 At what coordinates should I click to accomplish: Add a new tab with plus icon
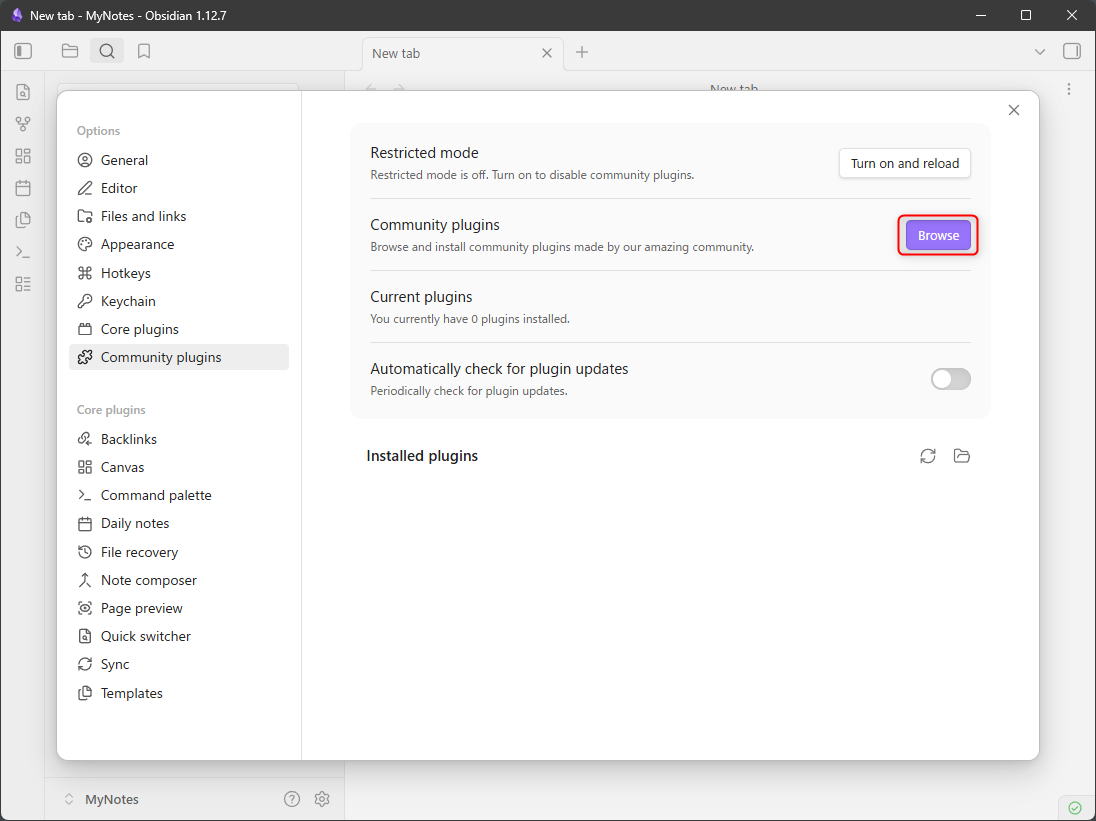tap(582, 52)
